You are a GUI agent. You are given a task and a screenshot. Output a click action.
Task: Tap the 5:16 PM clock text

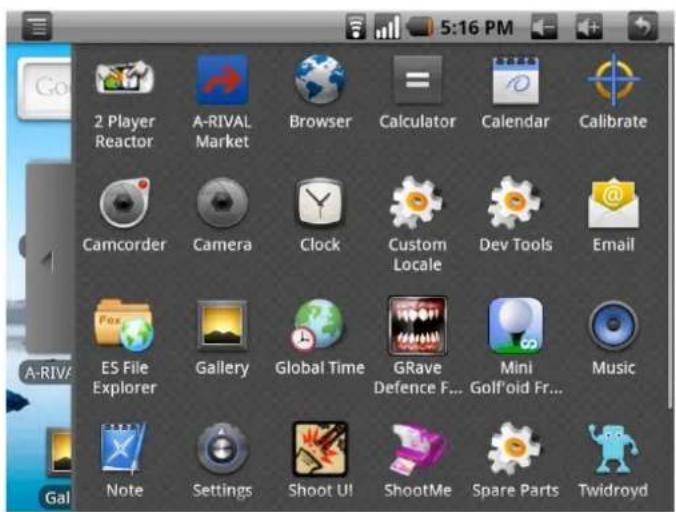coord(477,28)
